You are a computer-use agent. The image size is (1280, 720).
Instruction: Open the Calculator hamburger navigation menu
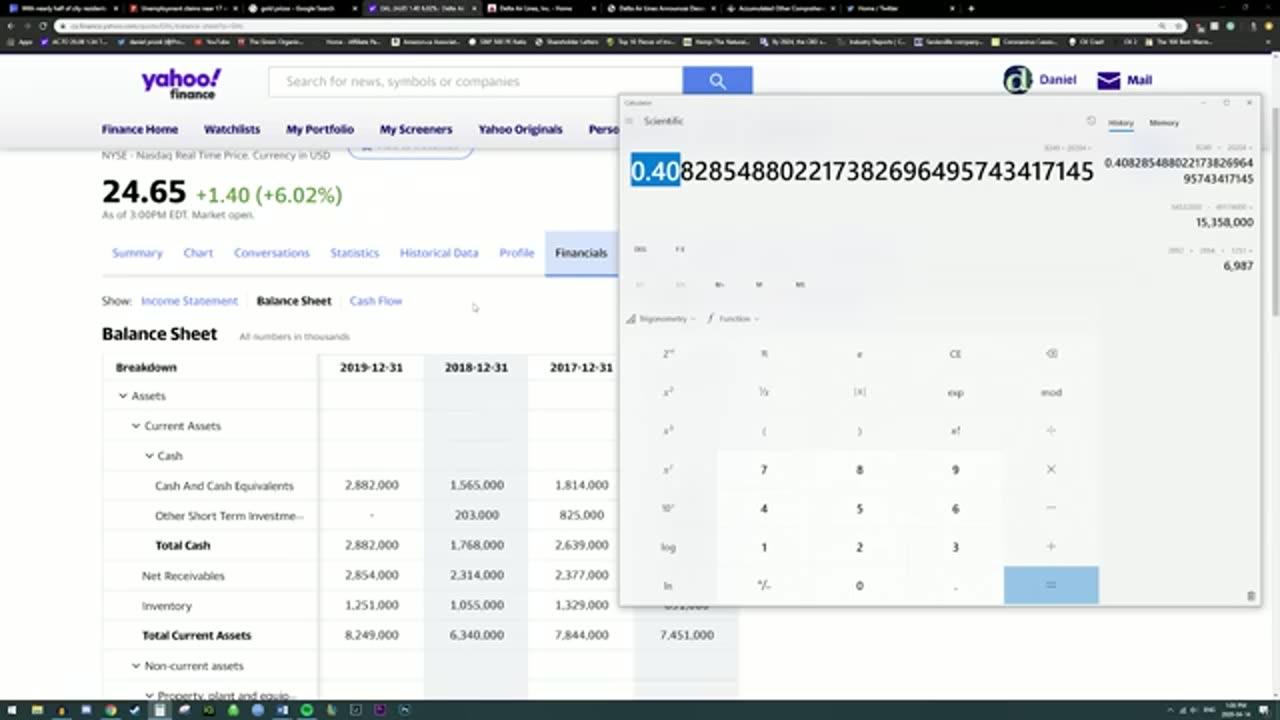click(629, 121)
